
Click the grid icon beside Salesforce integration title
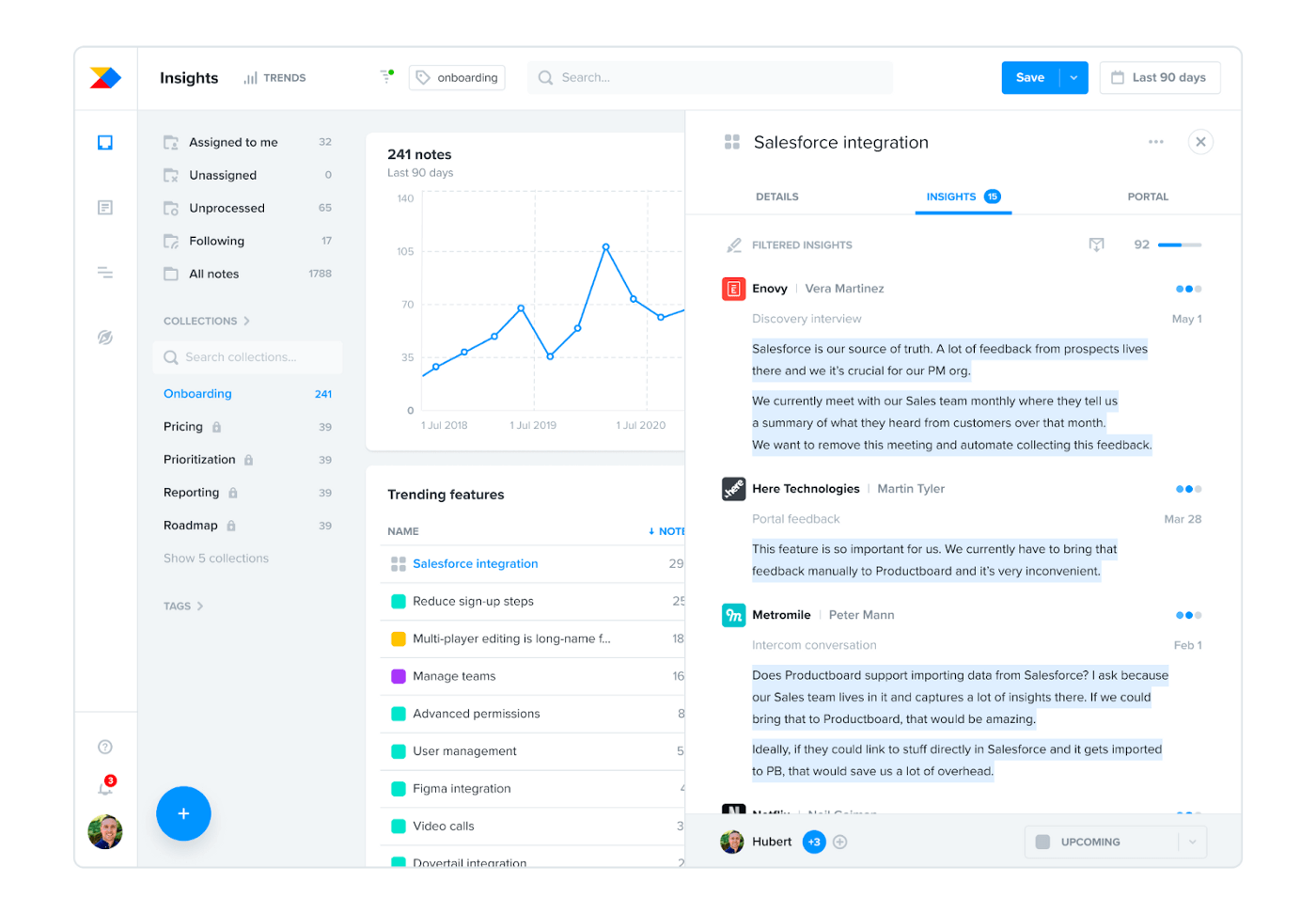point(732,142)
